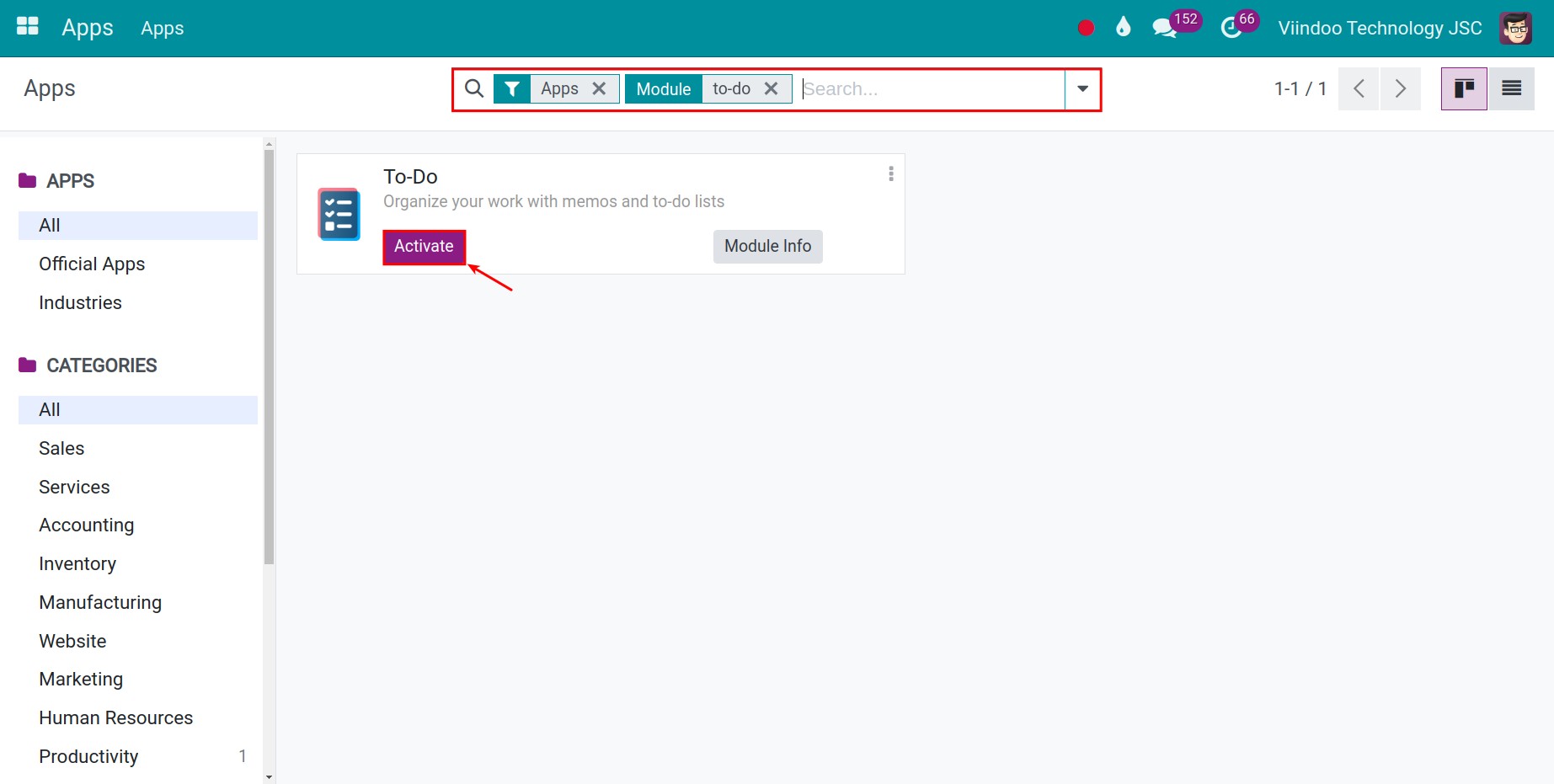Select Industries filter

(138, 302)
